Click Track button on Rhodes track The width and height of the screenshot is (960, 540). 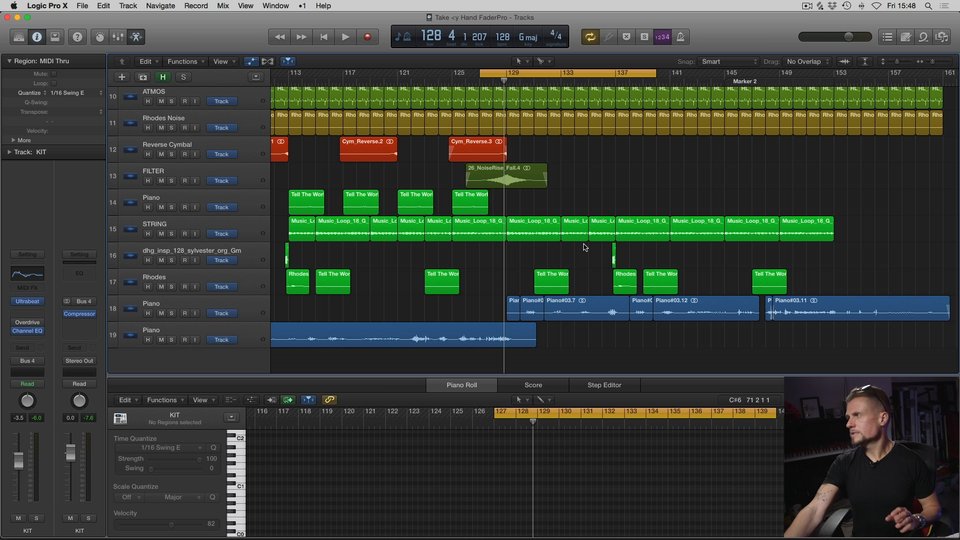[x=221, y=287]
